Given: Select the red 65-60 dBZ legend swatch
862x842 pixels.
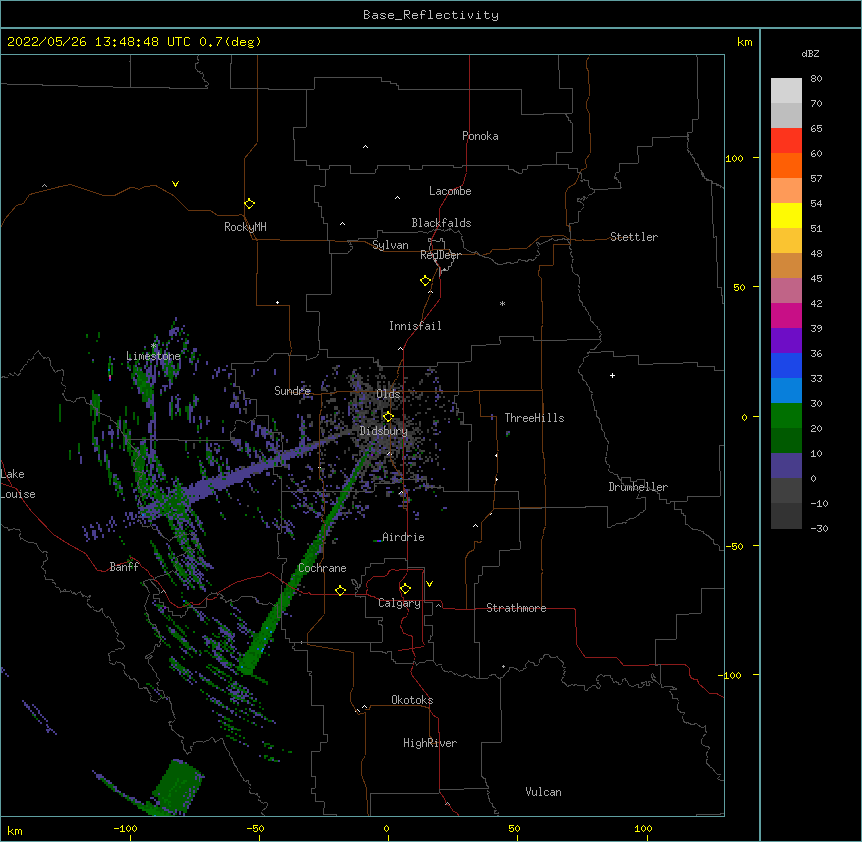Looking at the screenshot, I should tap(786, 141).
